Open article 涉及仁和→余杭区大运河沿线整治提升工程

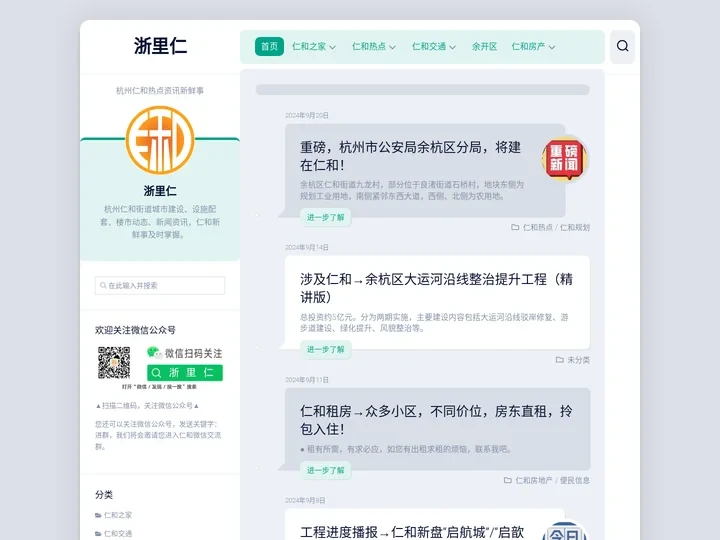point(436,288)
